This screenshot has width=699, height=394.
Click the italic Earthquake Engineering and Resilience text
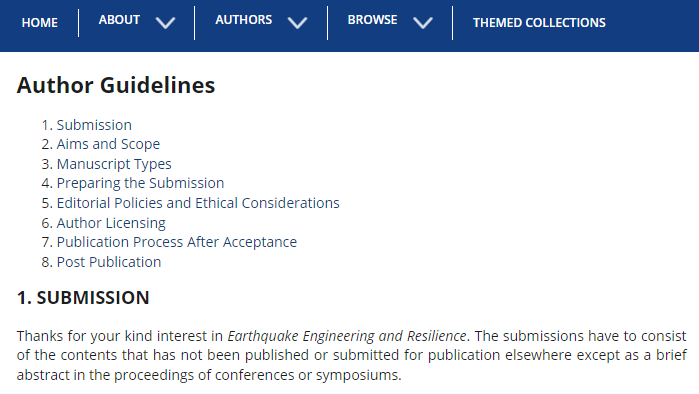click(x=347, y=336)
